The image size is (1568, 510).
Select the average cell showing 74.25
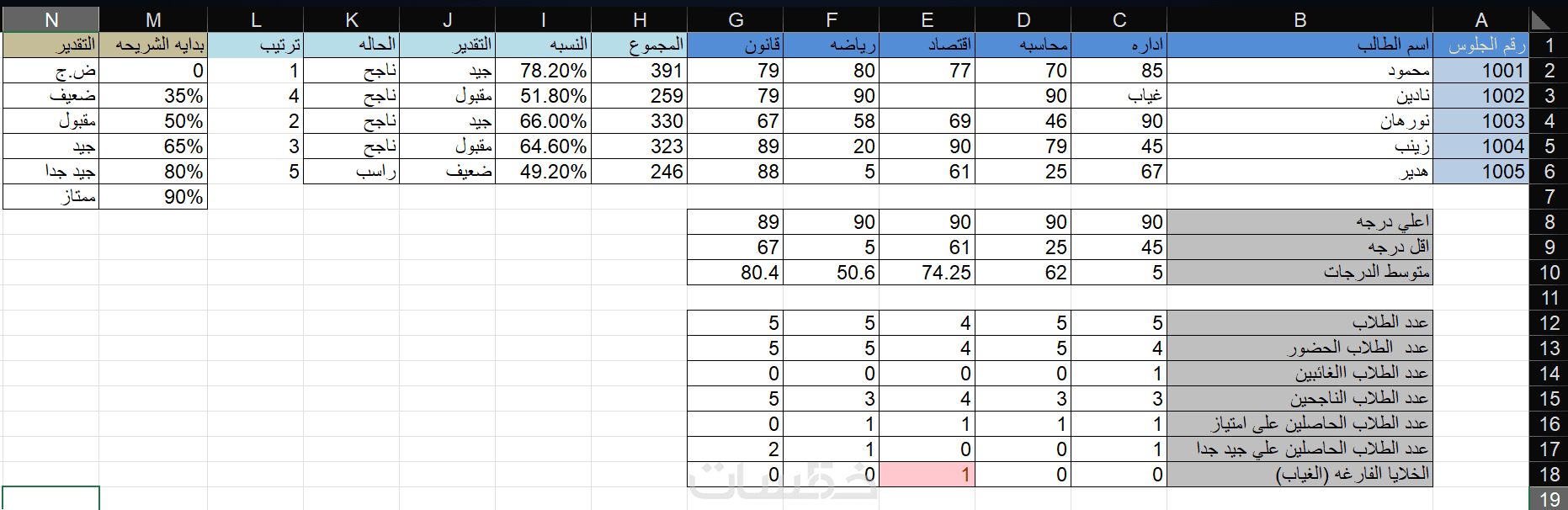[927, 273]
